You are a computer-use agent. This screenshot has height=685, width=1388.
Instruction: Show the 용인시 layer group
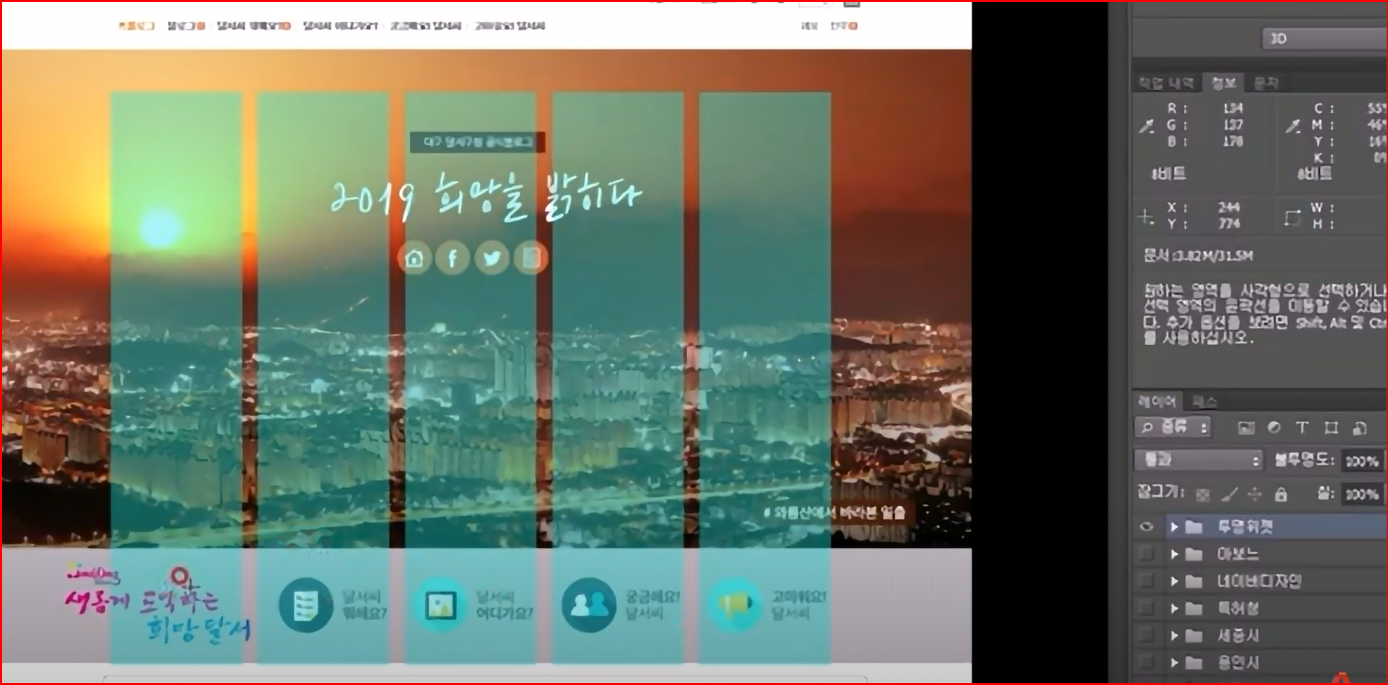click(1147, 662)
